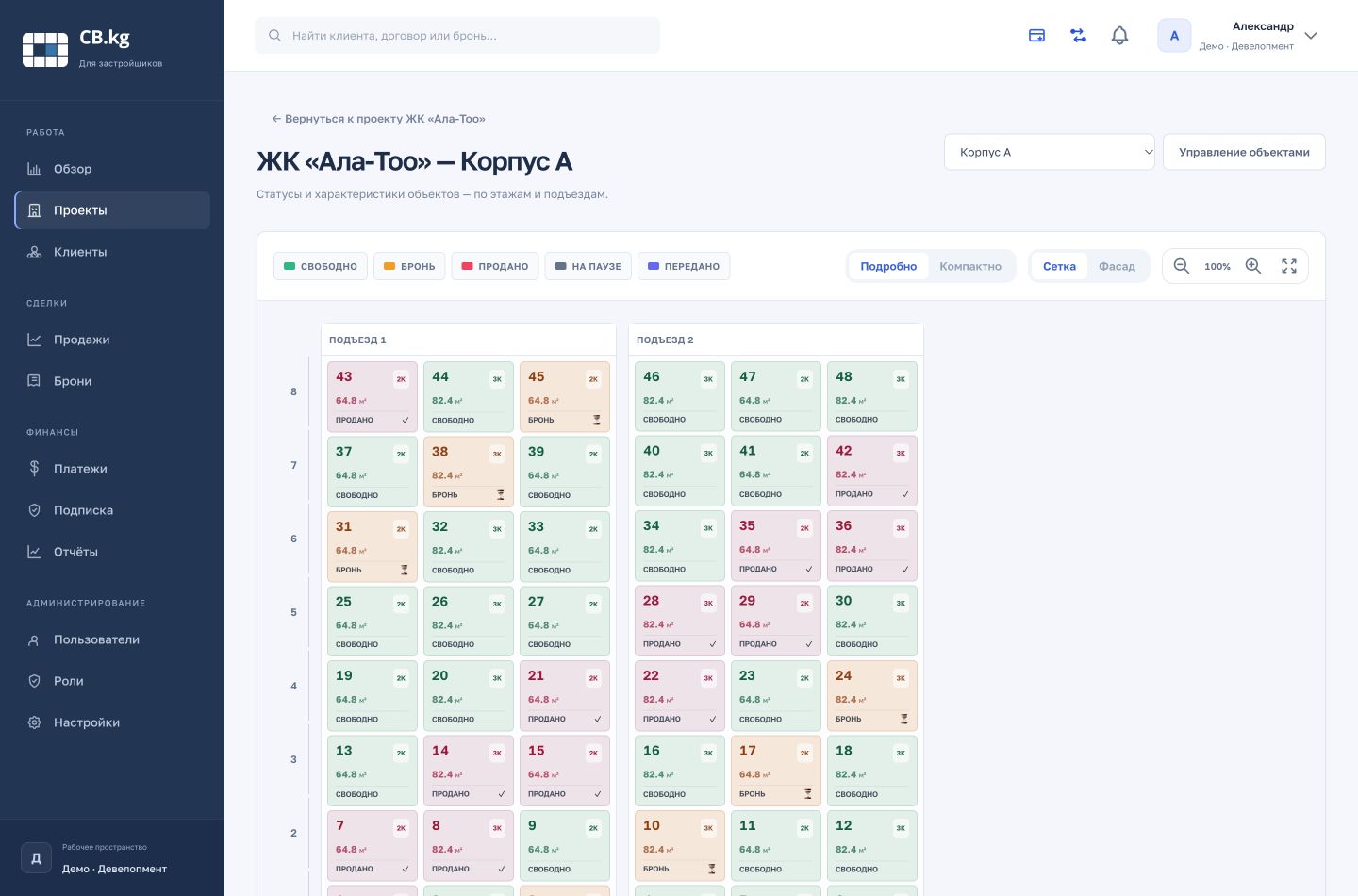Viewport: 1358px width, 896px height.
Task: Return to project ЖК «Ала-Тоо» link
Action: [x=378, y=119]
